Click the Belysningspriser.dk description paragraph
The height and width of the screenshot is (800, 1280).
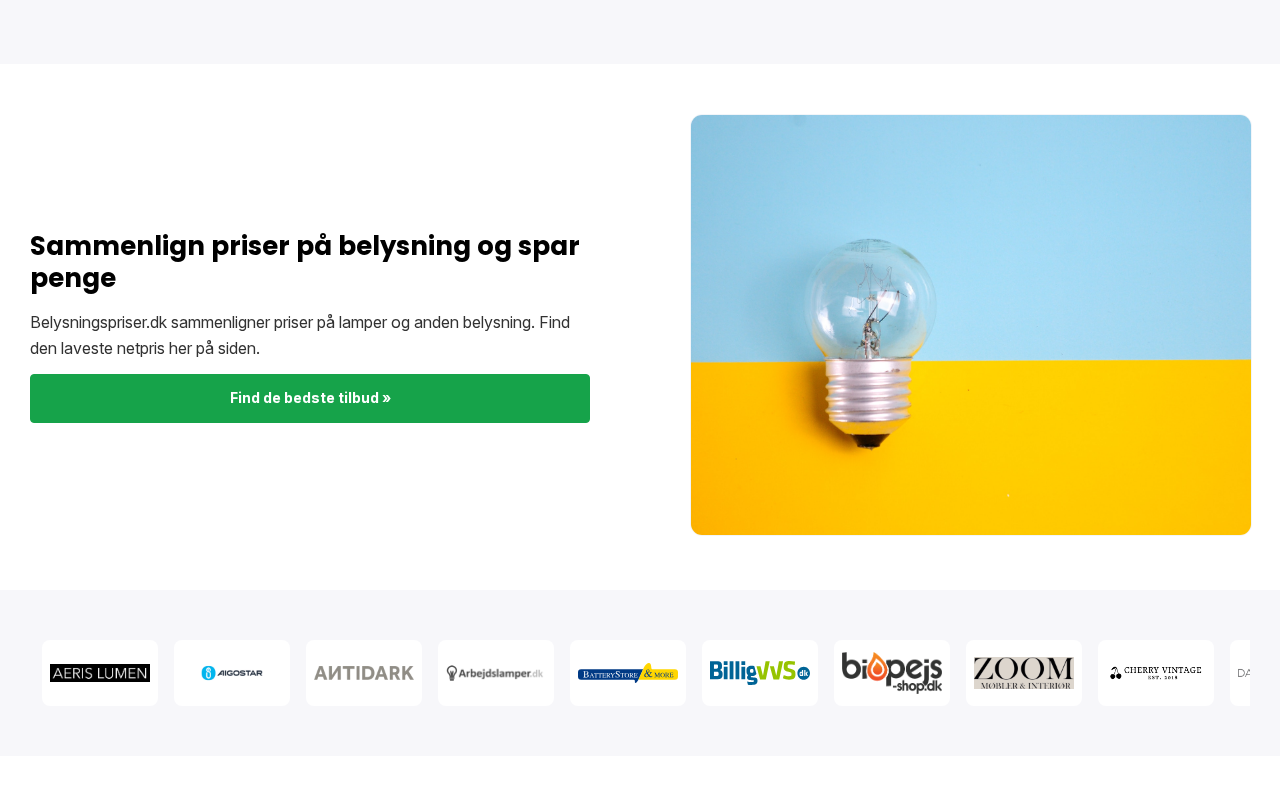click(300, 335)
